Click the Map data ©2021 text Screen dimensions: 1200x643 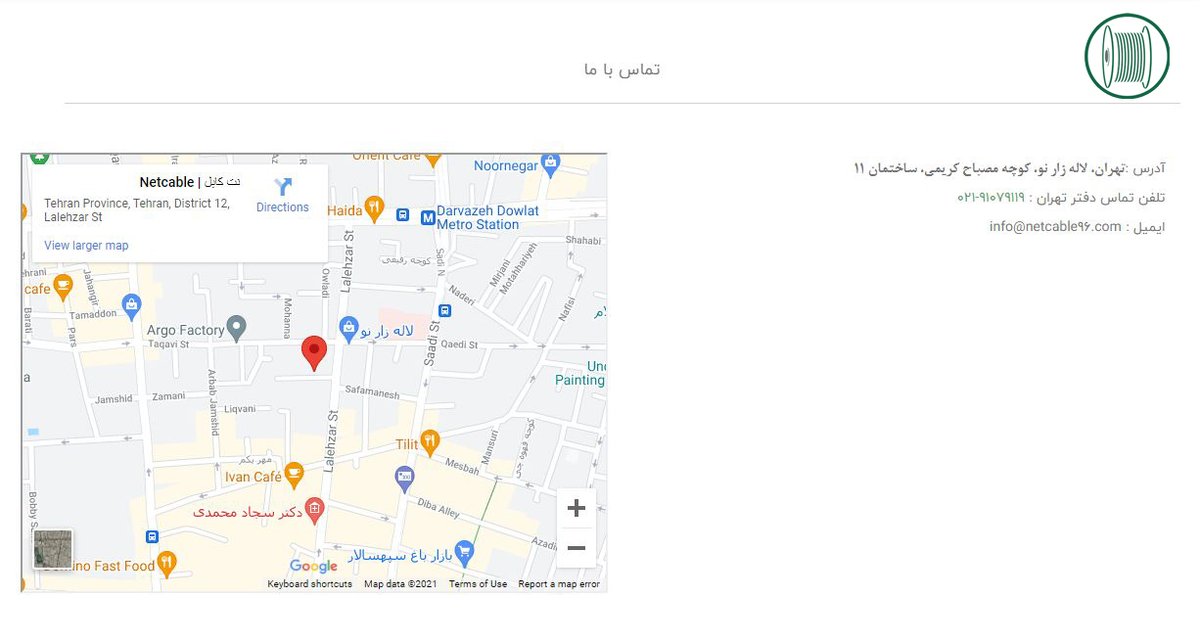click(x=400, y=584)
